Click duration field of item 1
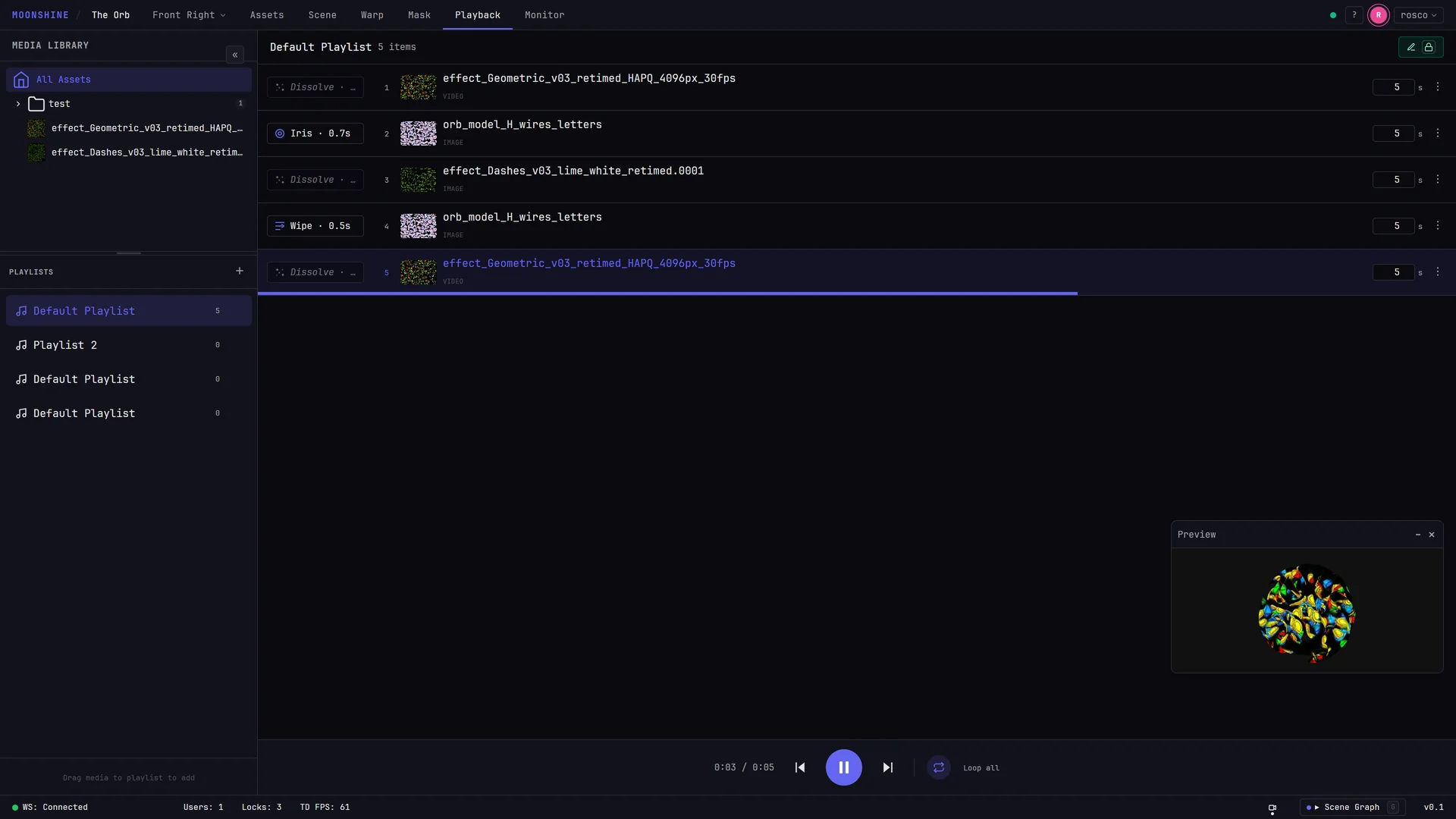Image resolution: width=1456 pixels, height=819 pixels. [1393, 87]
